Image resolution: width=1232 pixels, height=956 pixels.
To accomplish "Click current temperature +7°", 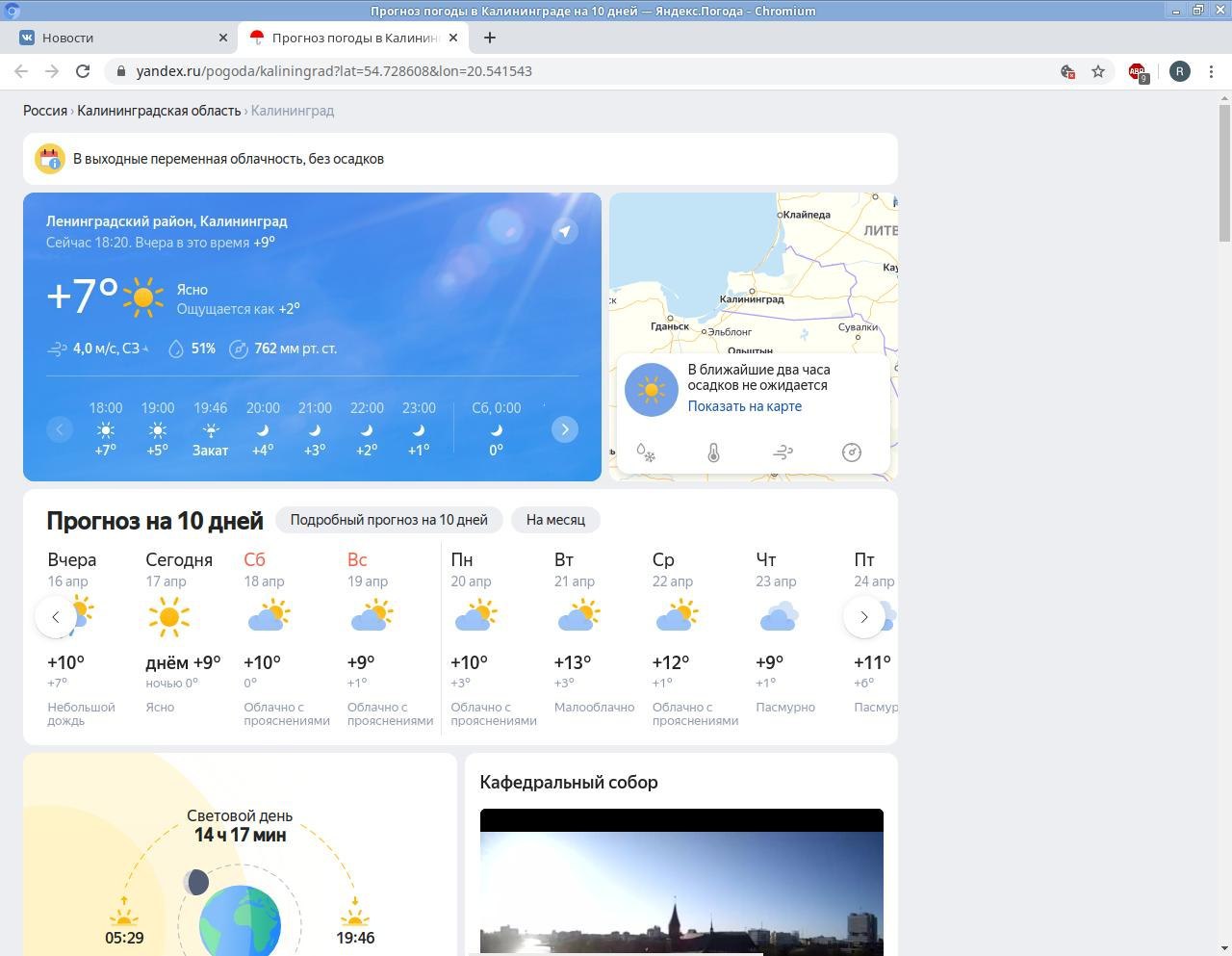I will pos(83,296).
